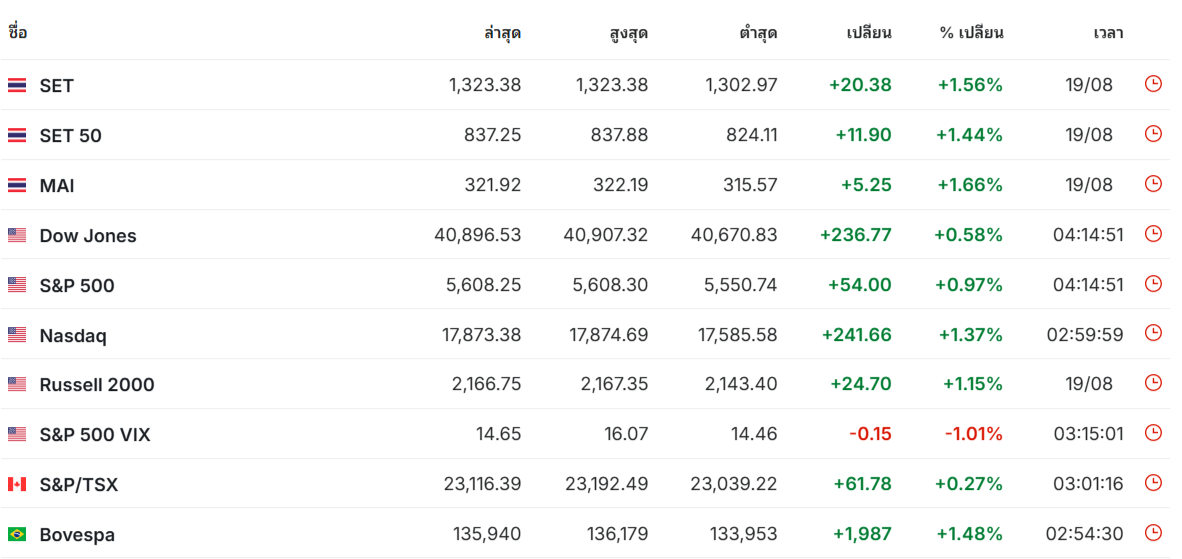
Task: Click the clock icon in SET row
Action: point(1153,84)
